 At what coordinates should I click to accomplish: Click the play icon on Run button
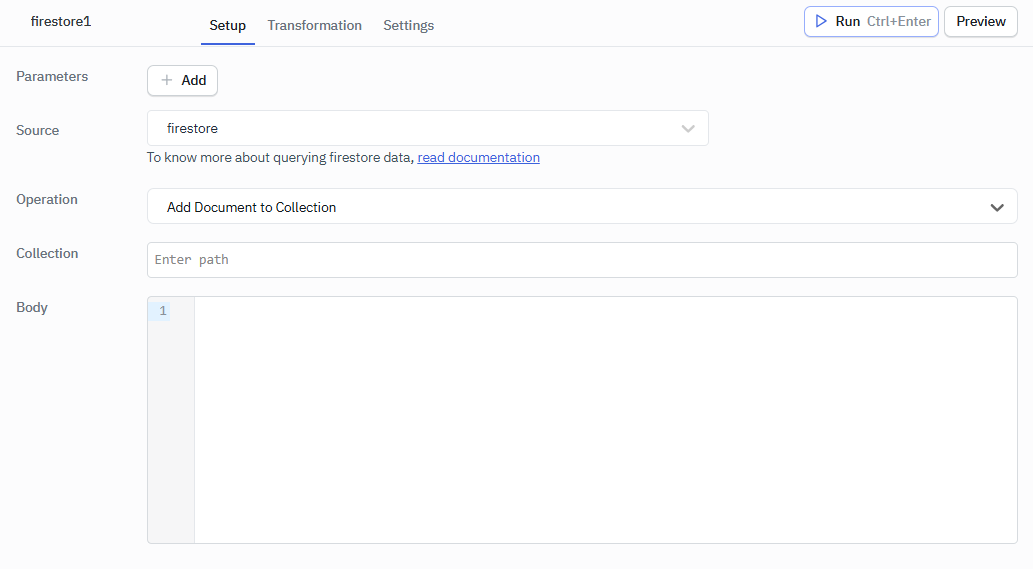point(821,21)
